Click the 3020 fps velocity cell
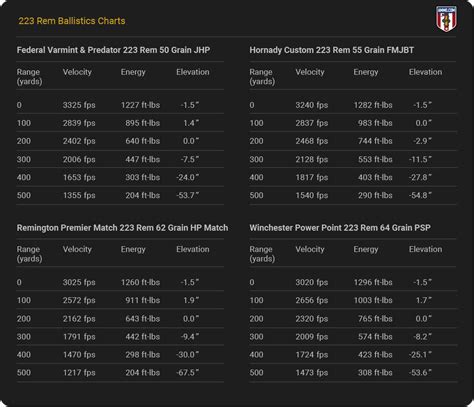 (312, 282)
